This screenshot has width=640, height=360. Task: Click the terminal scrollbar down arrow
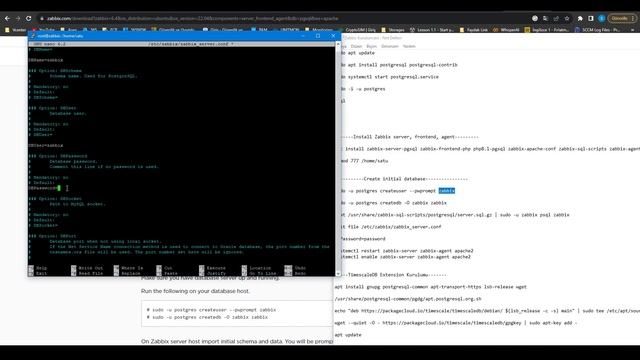[338, 273]
